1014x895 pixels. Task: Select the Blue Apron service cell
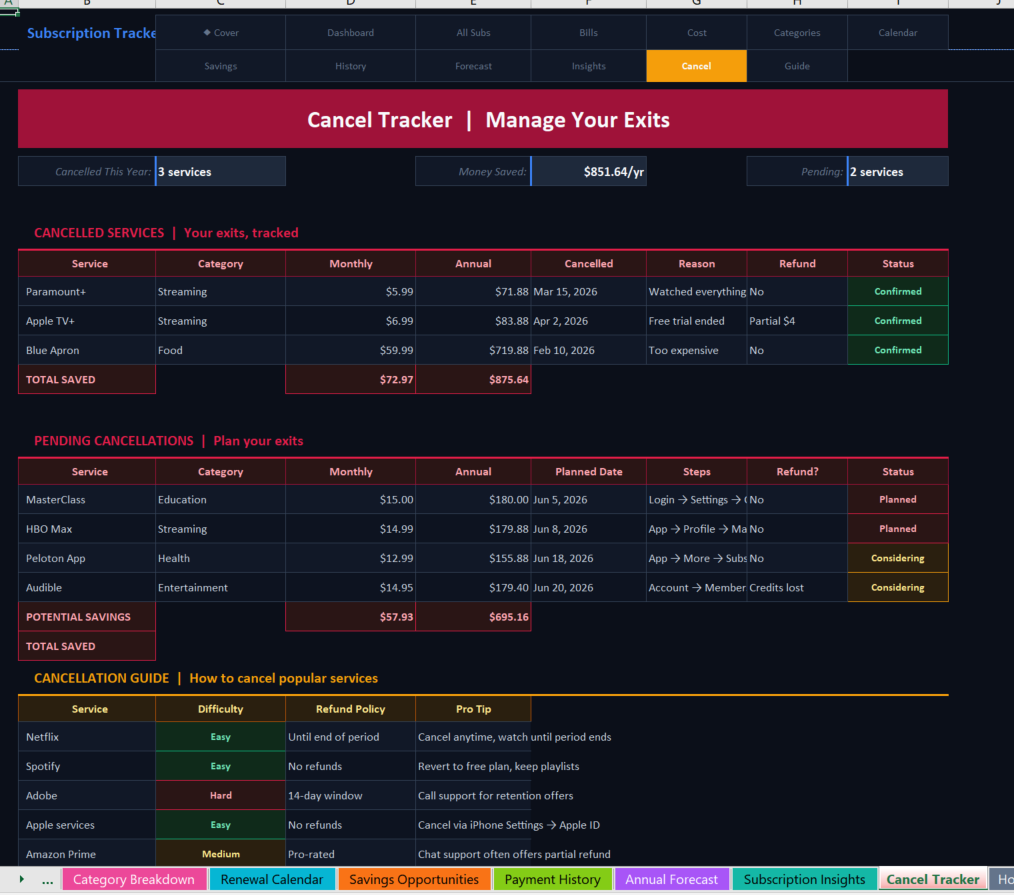[87, 350]
